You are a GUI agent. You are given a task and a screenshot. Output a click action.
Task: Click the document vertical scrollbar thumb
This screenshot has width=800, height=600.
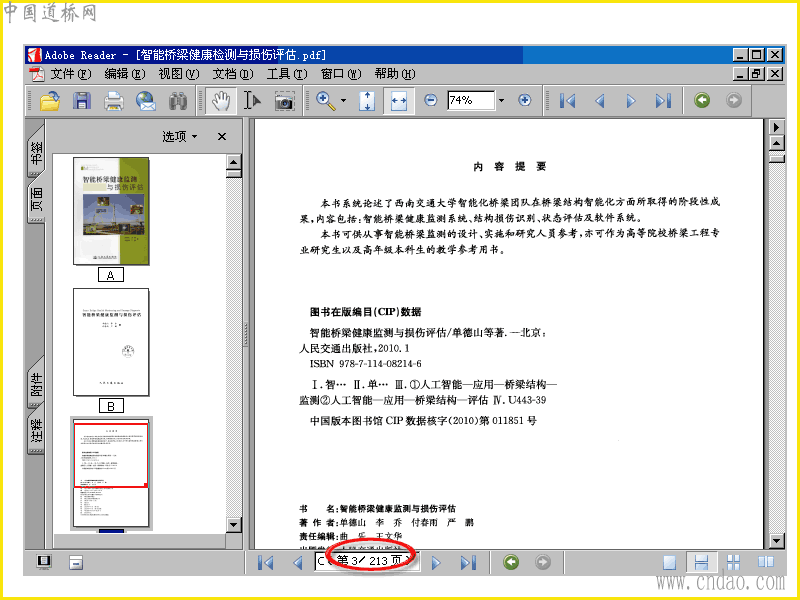coord(776,159)
